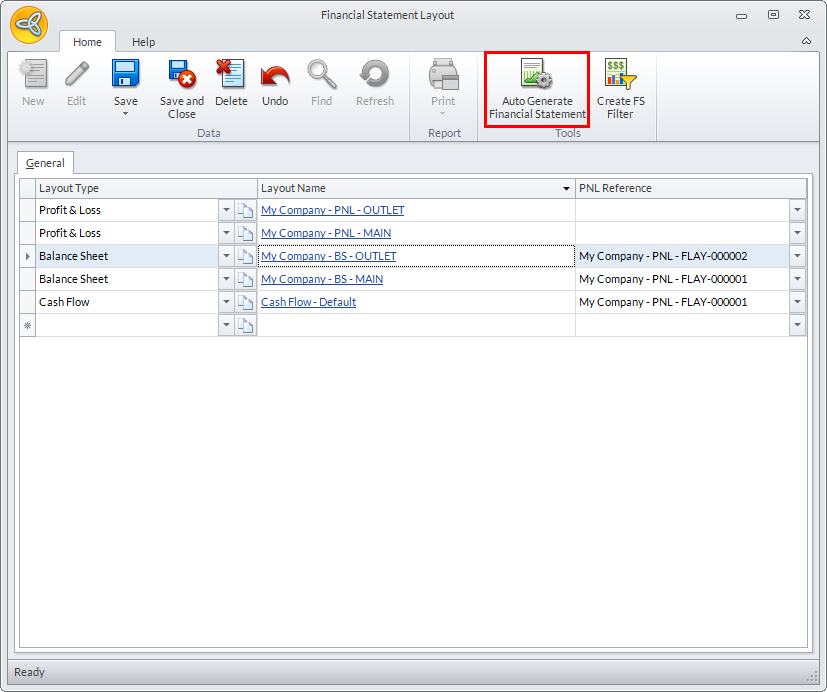
Task: Open My Company - PNL - OUTLET link
Action: point(332,210)
